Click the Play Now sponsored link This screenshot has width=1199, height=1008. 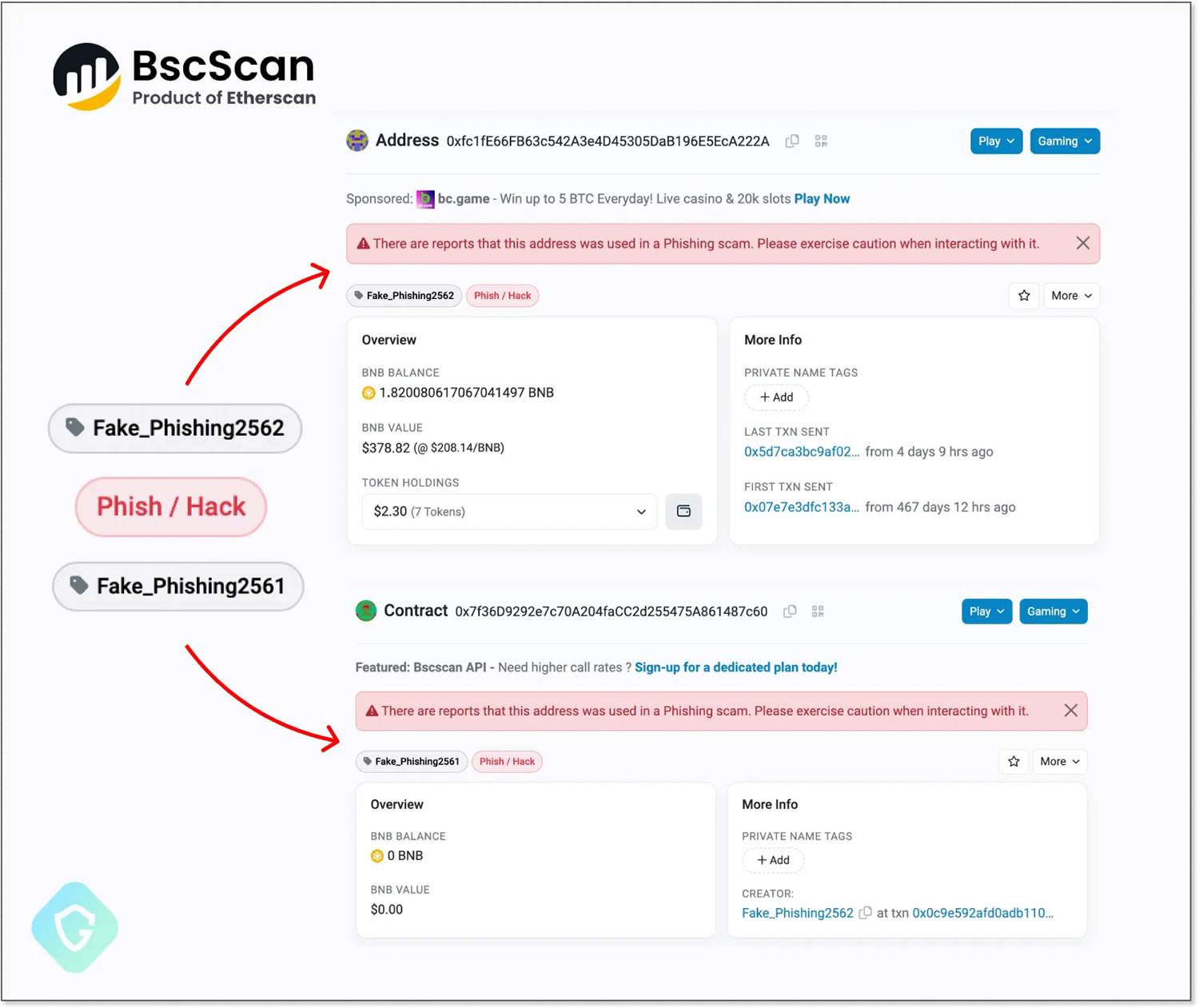(822, 199)
